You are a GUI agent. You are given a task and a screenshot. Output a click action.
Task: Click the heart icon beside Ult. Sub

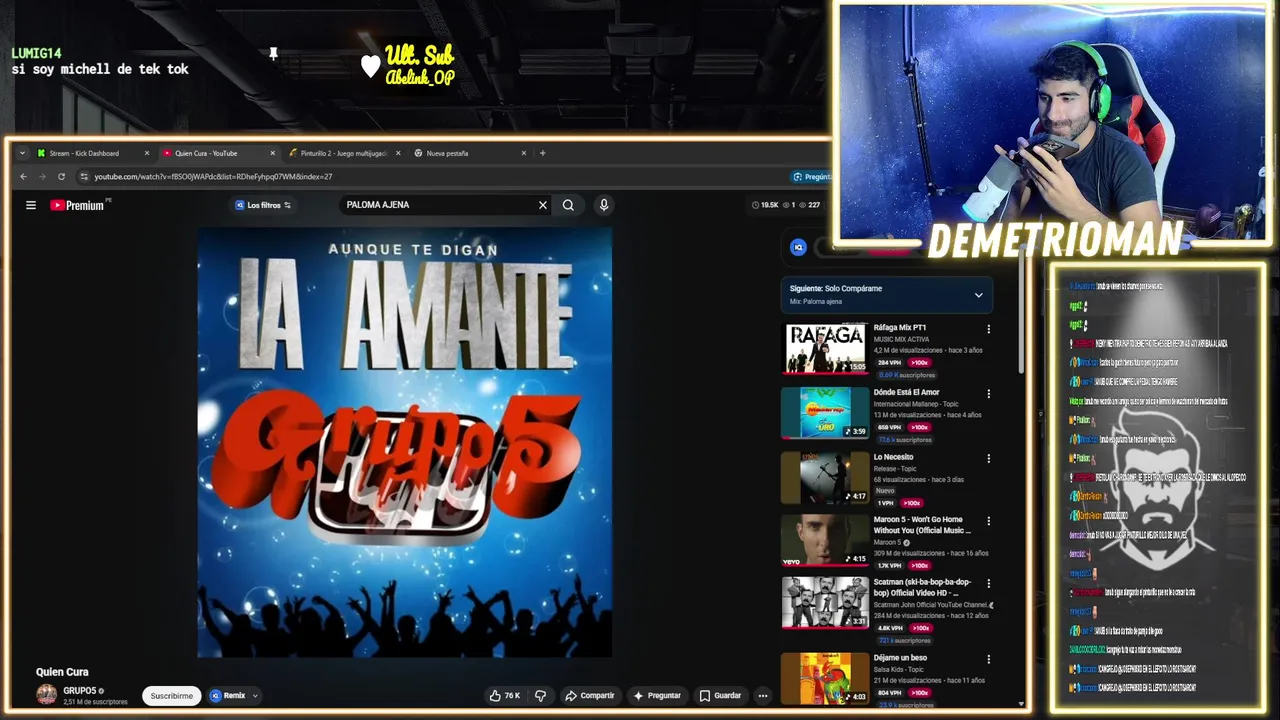coord(371,66)
